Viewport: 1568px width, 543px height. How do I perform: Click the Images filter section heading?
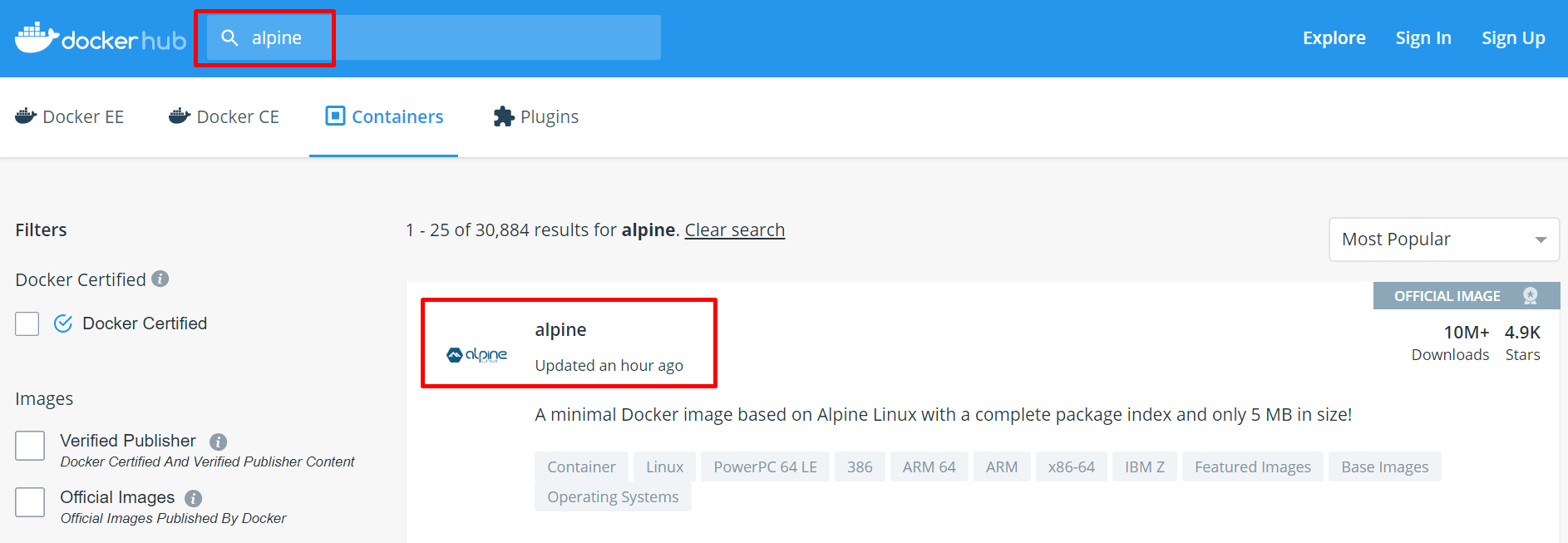pos(44,399)
